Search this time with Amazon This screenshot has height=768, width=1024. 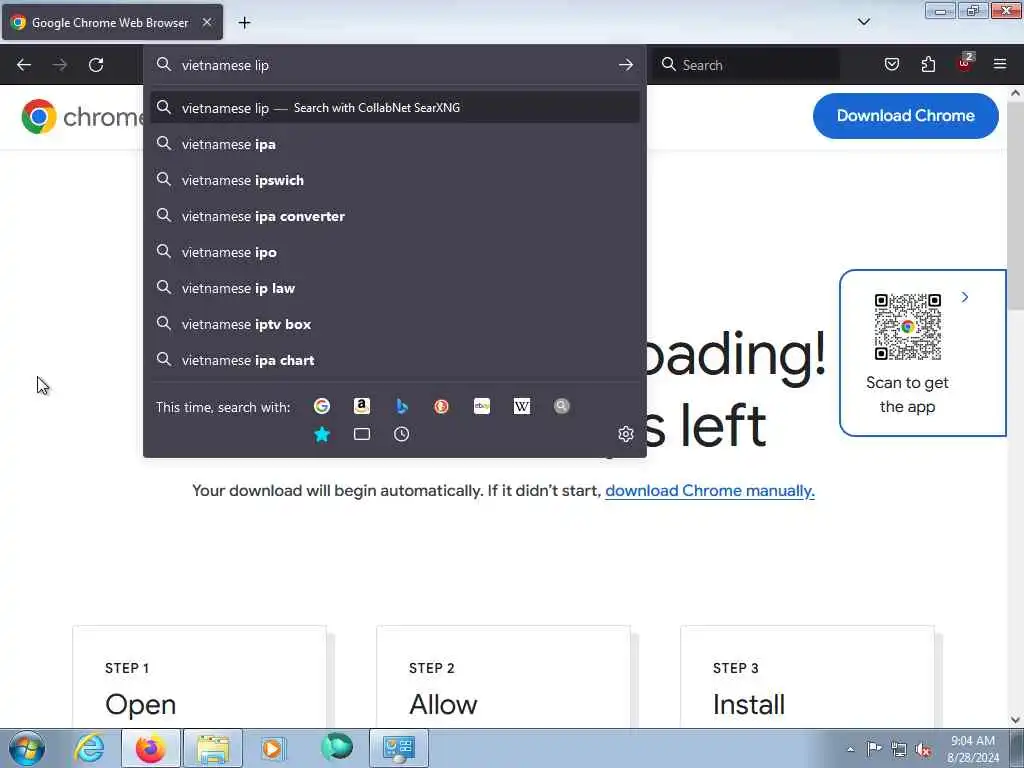point(362,406)
